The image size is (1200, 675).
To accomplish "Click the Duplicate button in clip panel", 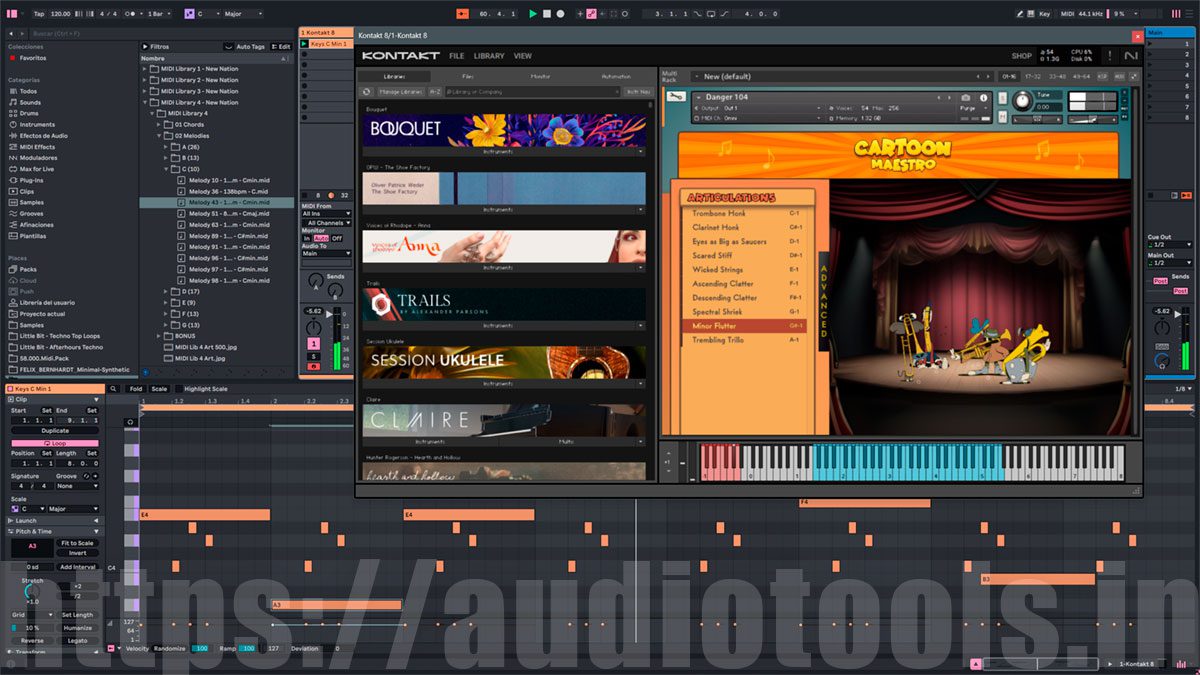I will [x=55, y=431].
